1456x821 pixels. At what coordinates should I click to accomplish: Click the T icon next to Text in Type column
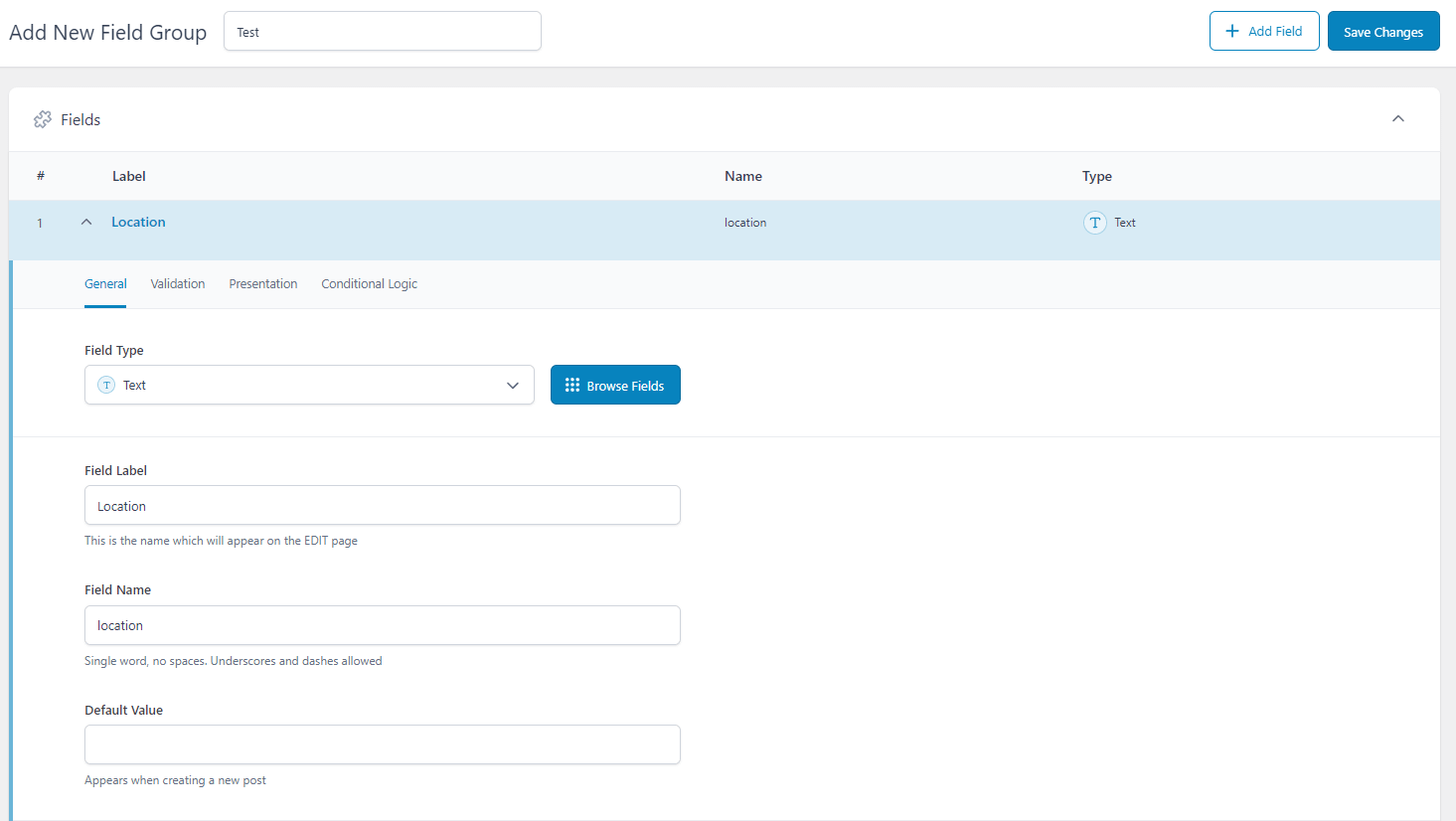click(x=1095, y=222)
